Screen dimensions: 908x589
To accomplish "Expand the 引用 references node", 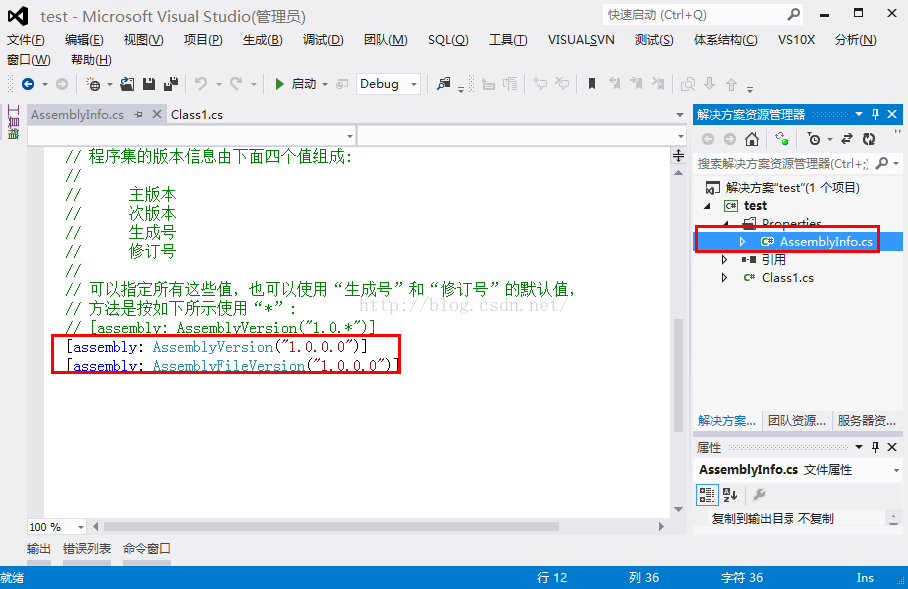I will point(724,259).
